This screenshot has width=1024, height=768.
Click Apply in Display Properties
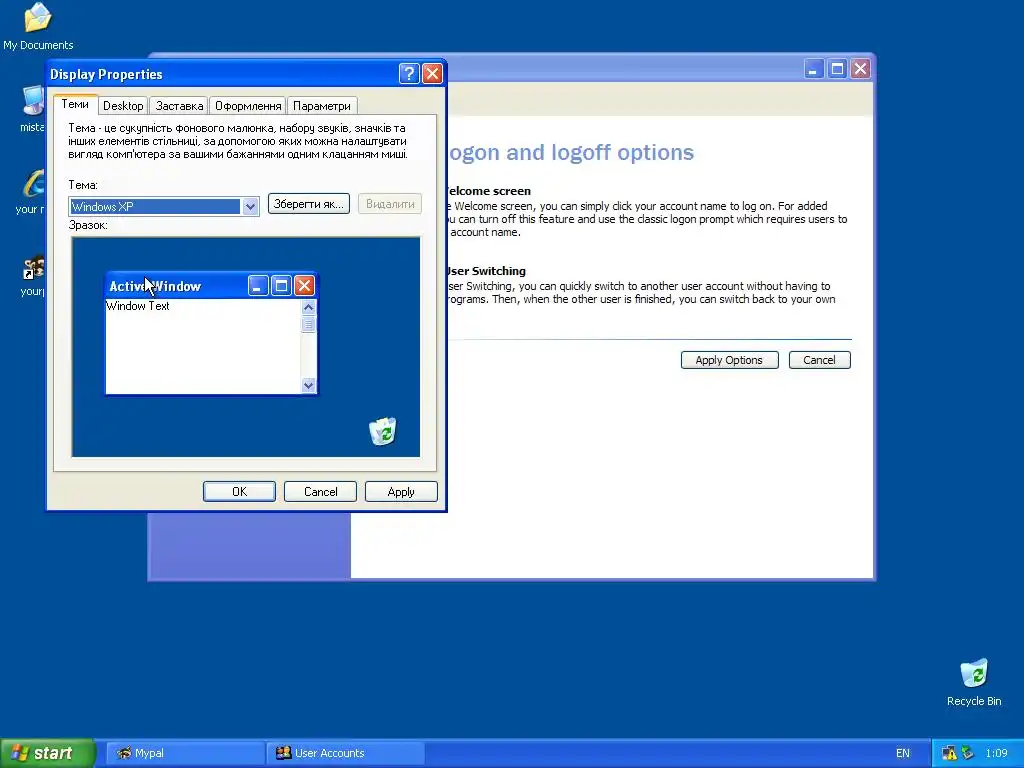401,492
